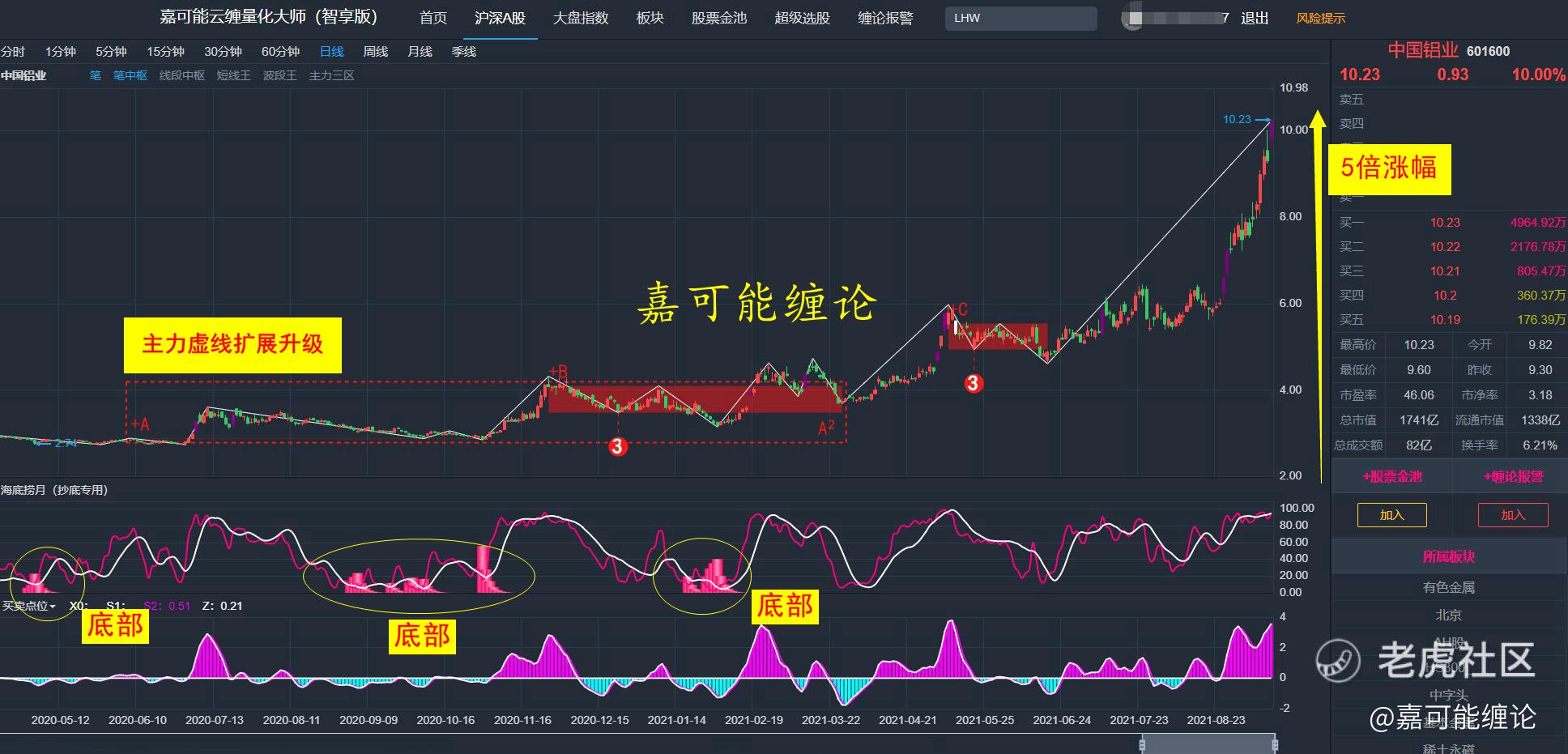Open the 板块 navigation item
1568x754 pixels.
click(x=650, y=18)
